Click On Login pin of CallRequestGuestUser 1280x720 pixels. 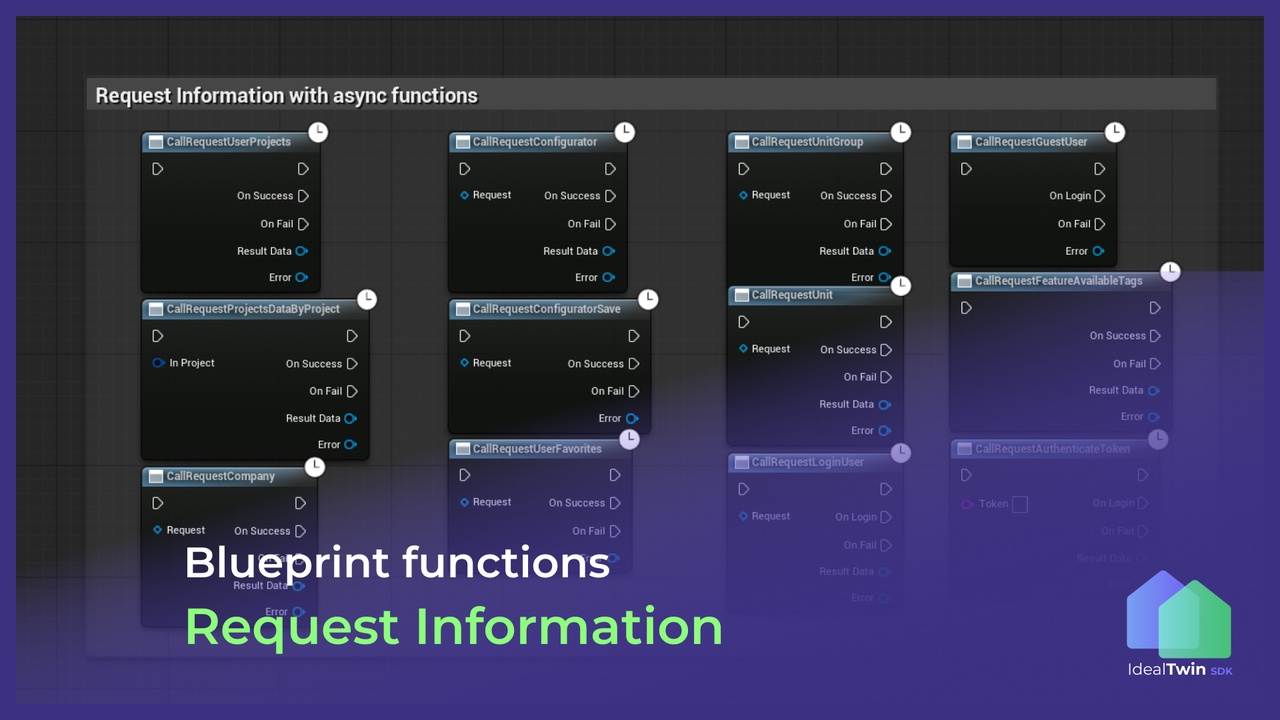[x=1100, y=196]
